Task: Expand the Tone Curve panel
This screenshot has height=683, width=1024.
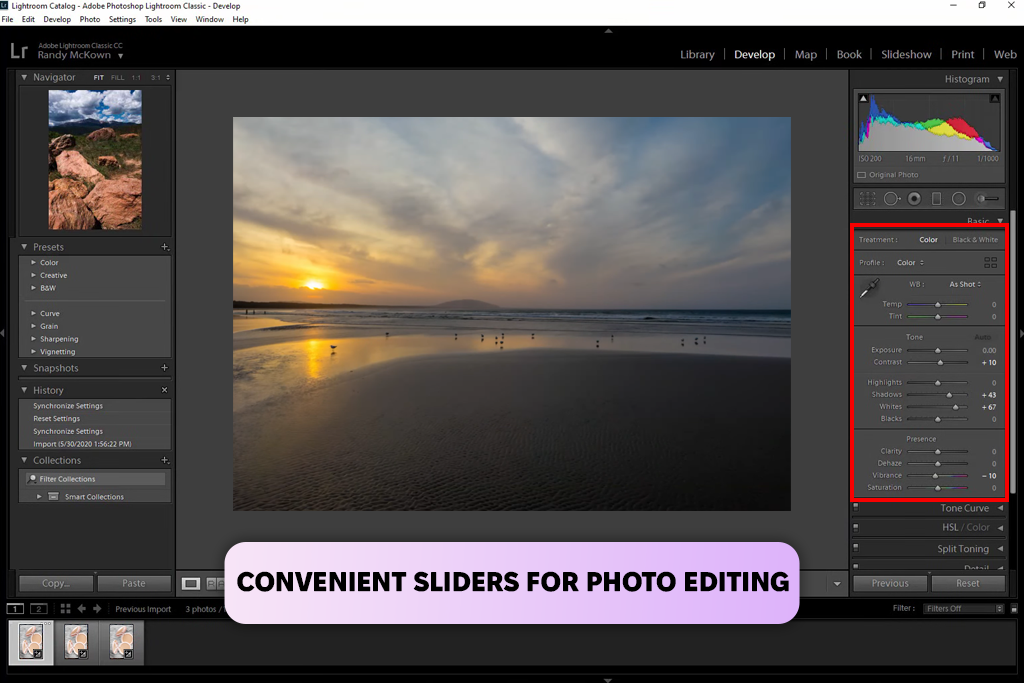Action: 1000,508
